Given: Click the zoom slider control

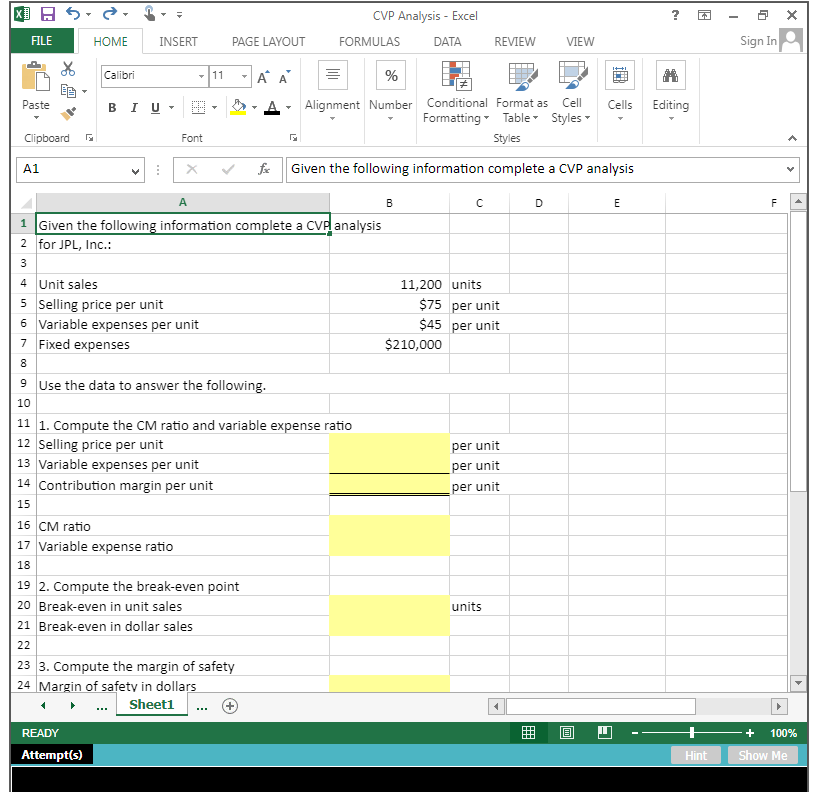Looking at the screenshot, I should [692, 732].
